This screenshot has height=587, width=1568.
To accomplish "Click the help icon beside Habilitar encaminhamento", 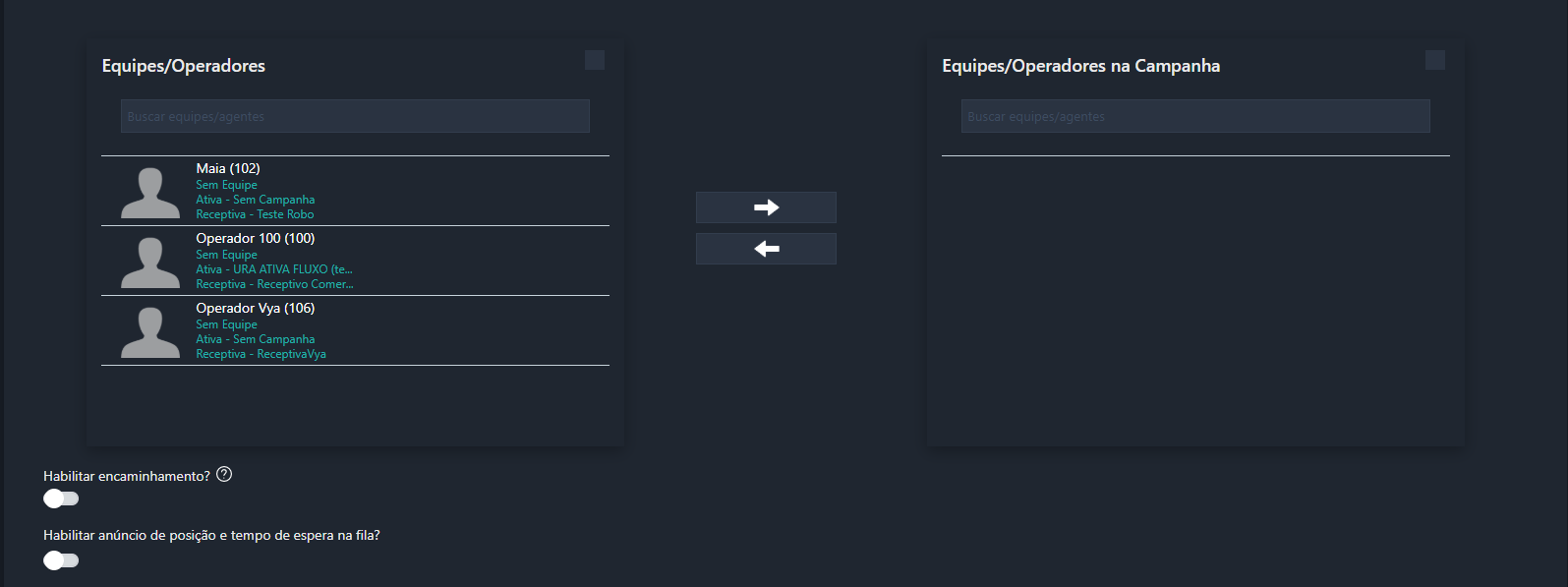I will pos(224,475).
